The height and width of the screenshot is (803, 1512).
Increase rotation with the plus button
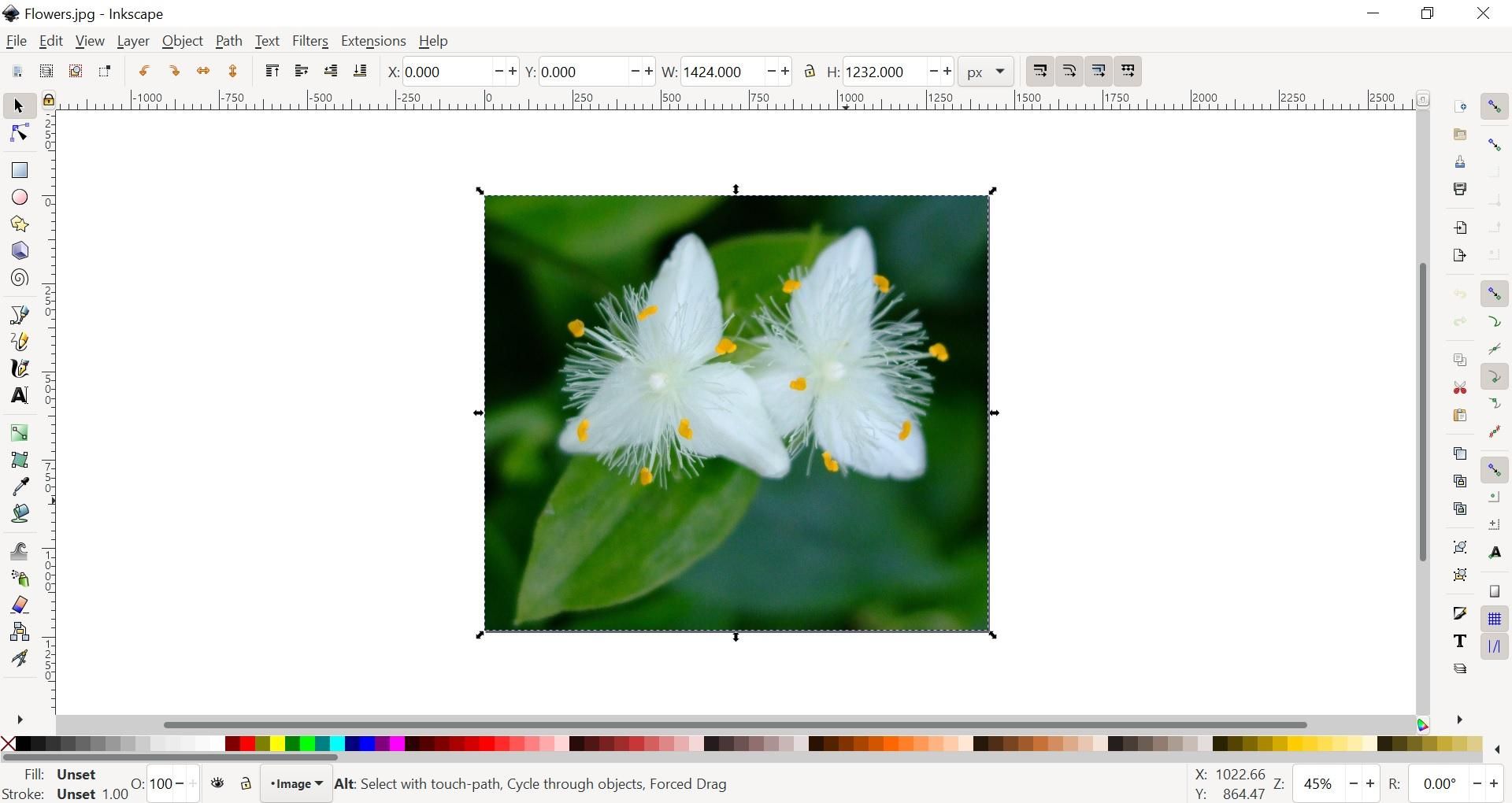[1495, 783]
